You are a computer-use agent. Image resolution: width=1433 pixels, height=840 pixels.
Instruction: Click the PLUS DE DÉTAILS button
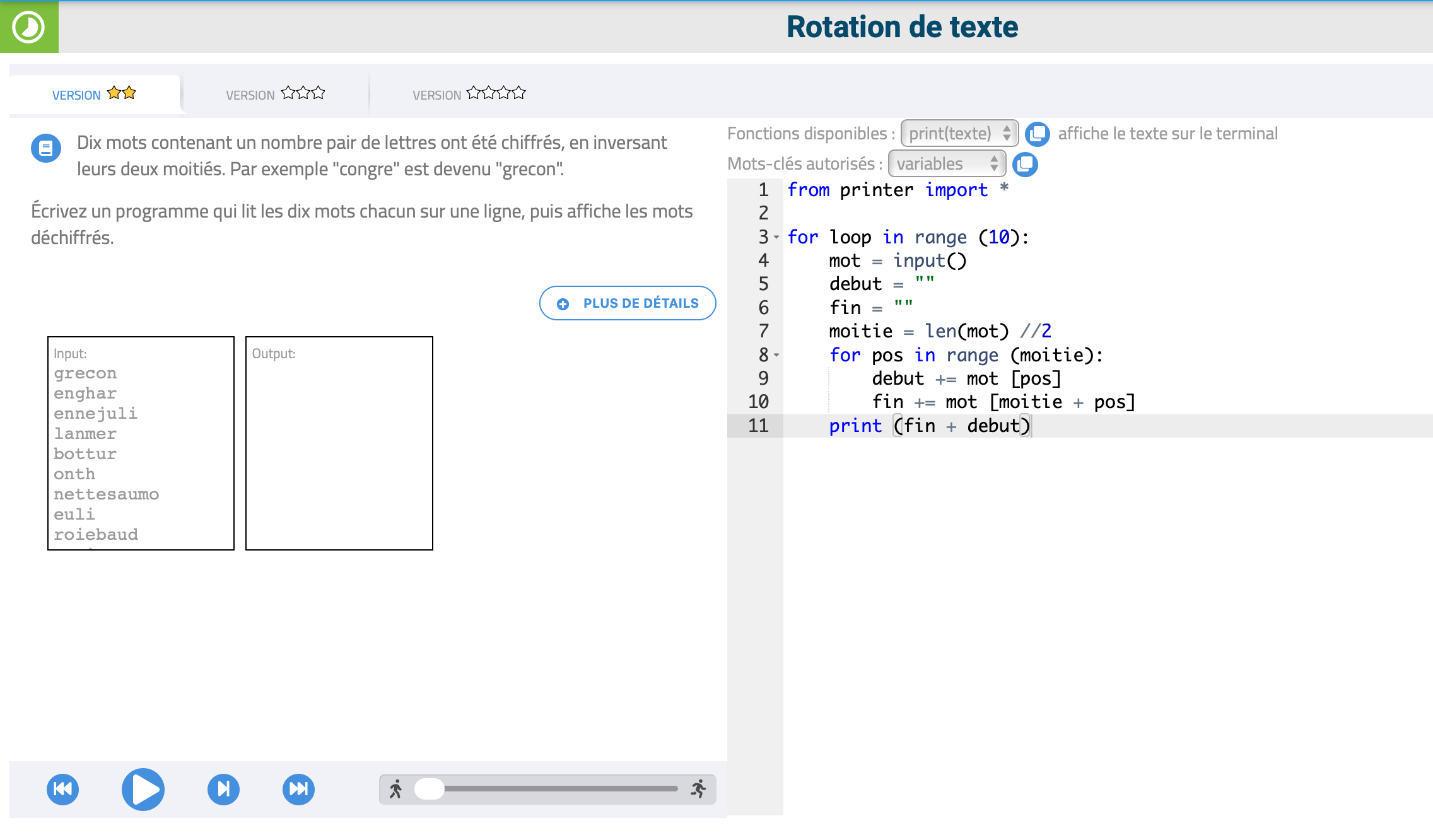628,303
